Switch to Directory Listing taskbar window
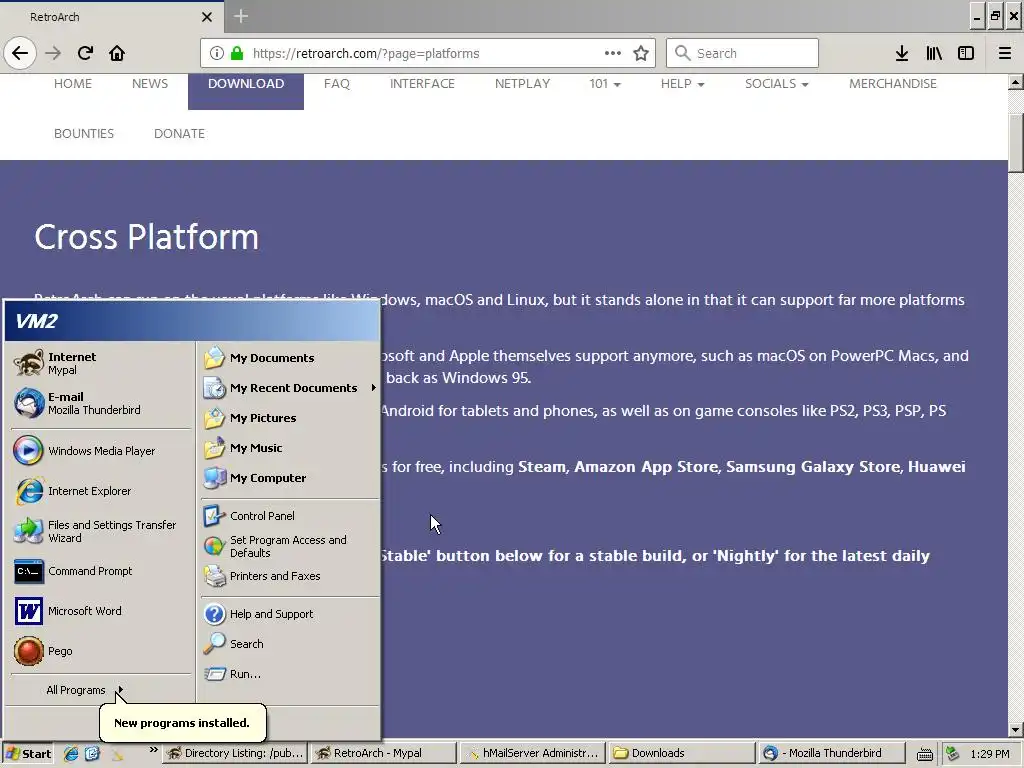 [x=234, y=754]
